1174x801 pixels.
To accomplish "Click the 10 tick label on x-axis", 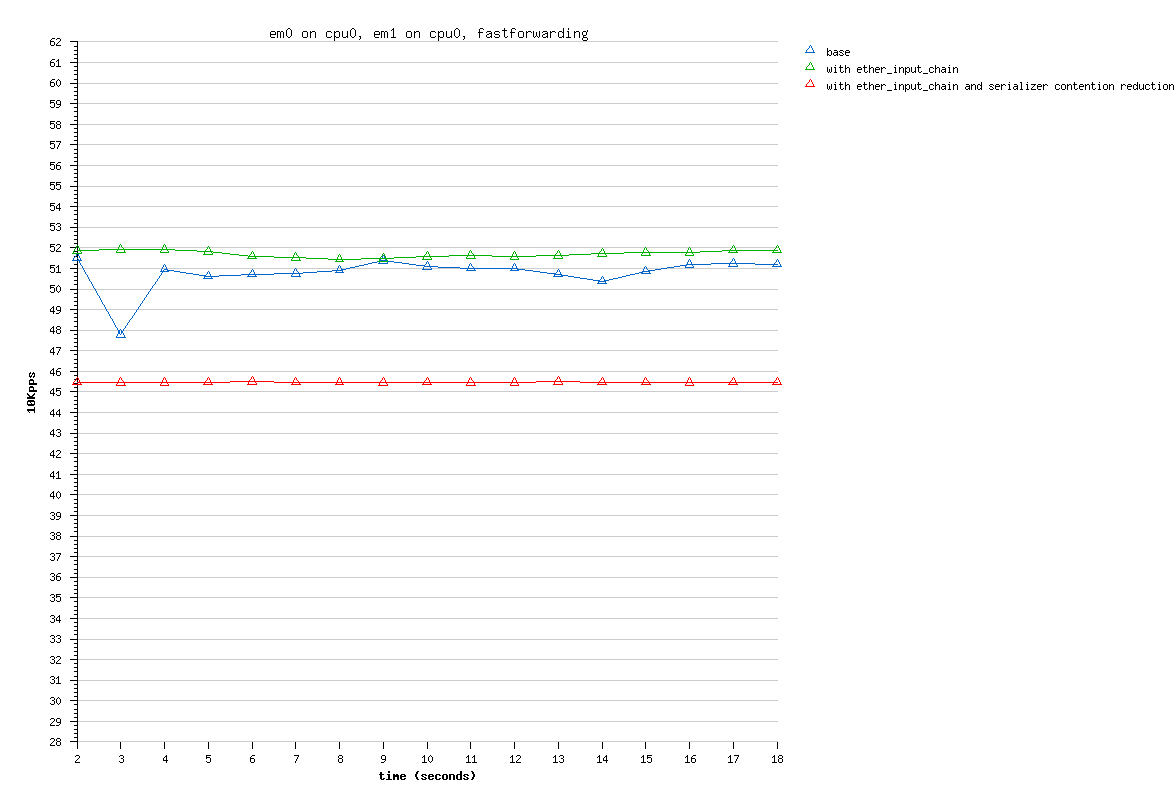I will (427, 760).
